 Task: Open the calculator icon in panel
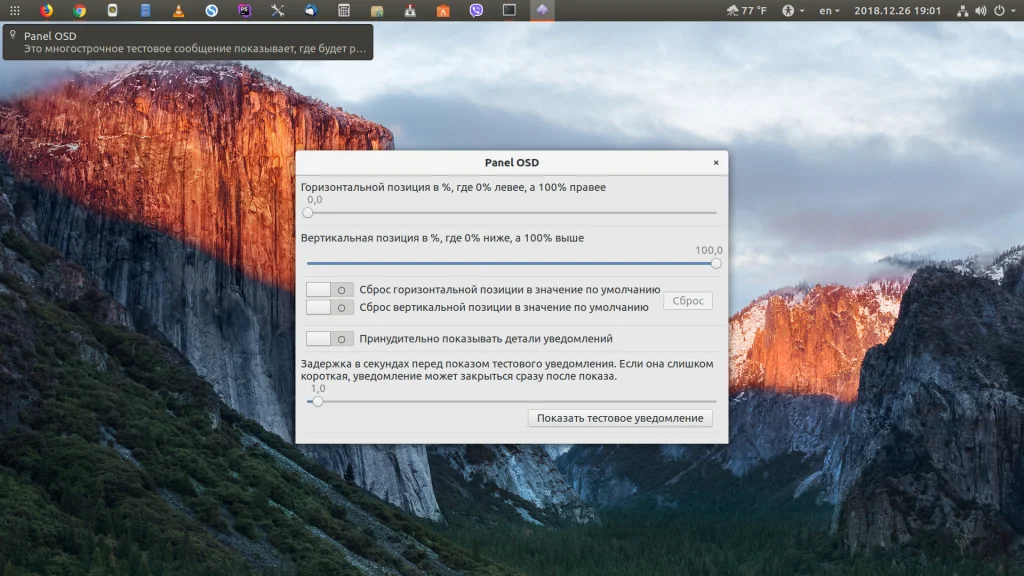tap(344, 11)
